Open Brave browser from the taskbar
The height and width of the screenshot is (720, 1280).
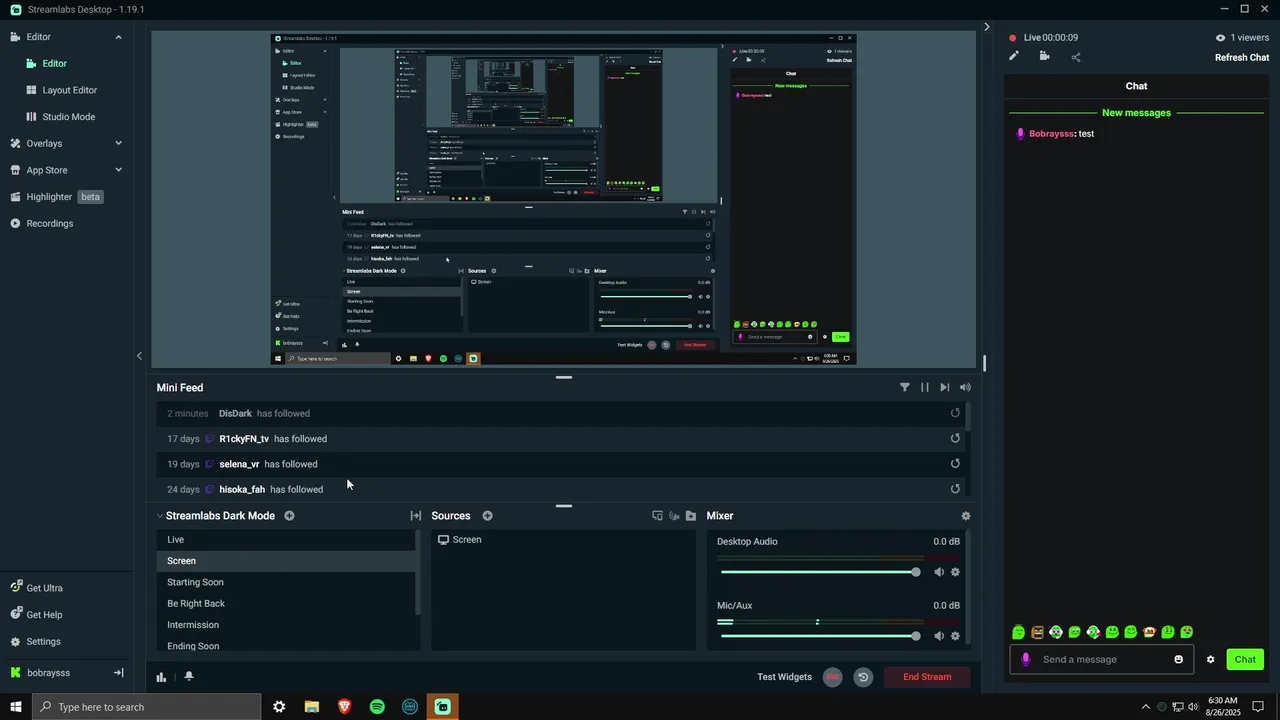345,707
